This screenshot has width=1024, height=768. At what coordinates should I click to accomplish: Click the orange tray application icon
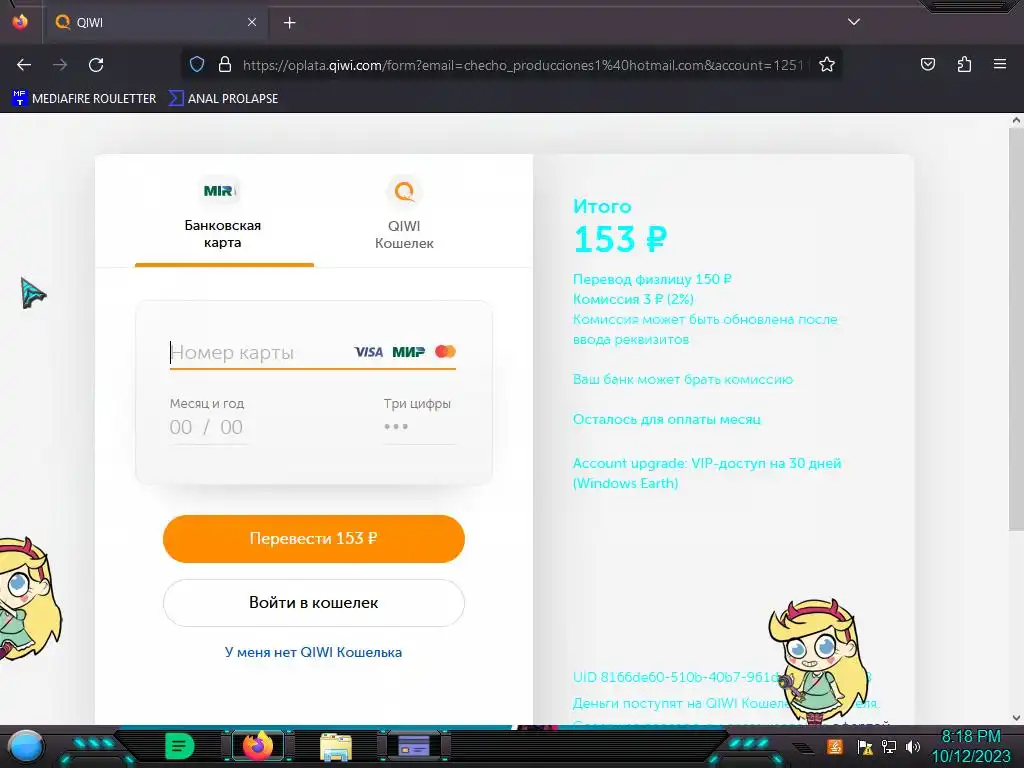pos(835,746)
